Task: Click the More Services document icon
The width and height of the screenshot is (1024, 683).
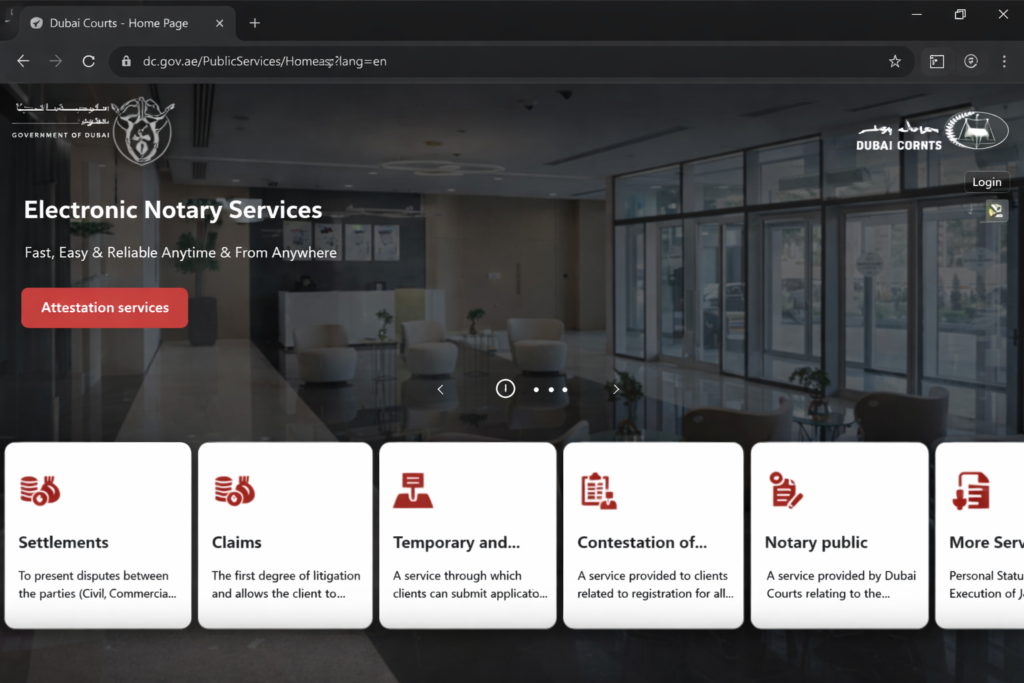Action: 971,490
